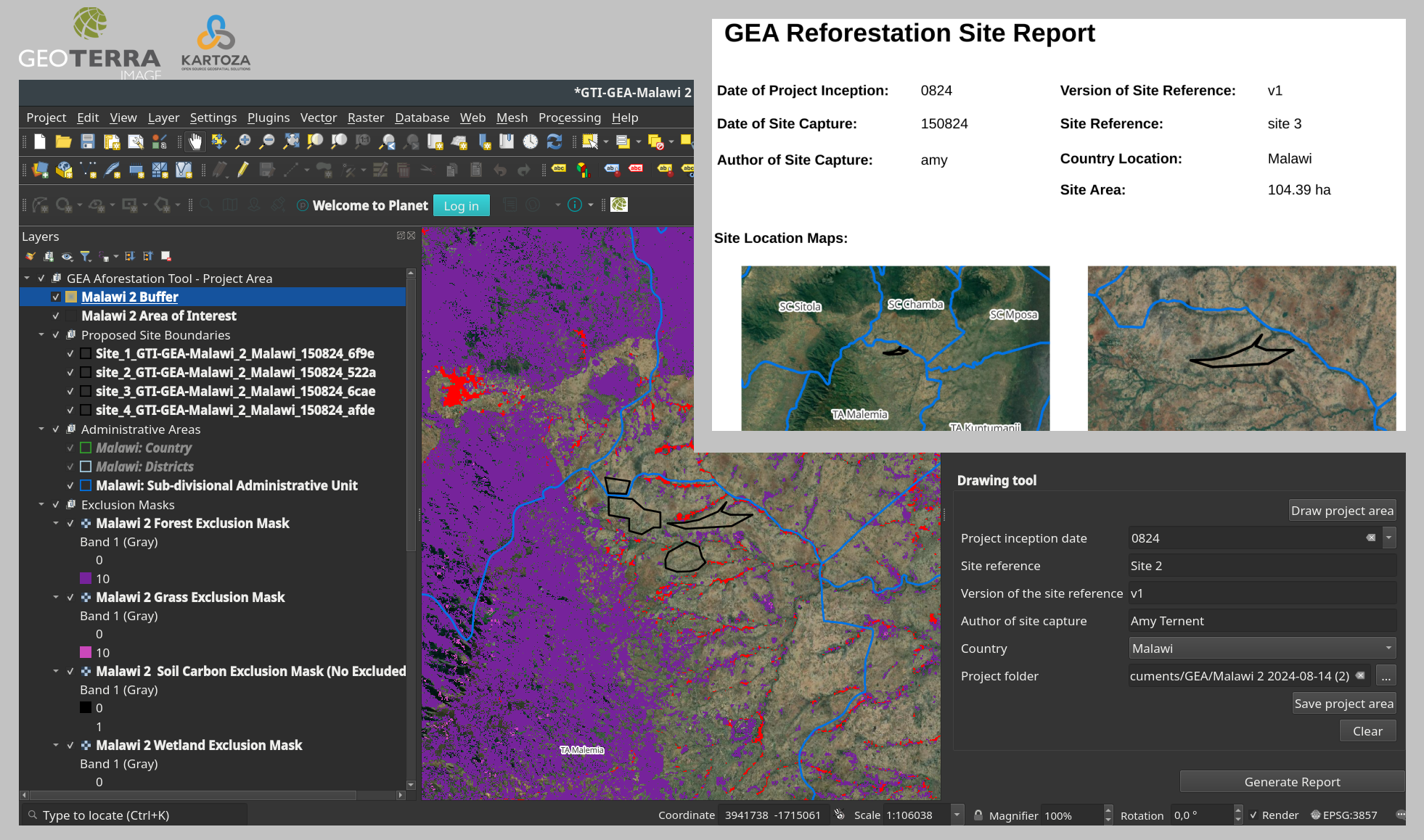This screenshot has height=840, width=1424.
Task: Launch the GeoTerra globe plugin icon
Action: [x=619, y=205]
